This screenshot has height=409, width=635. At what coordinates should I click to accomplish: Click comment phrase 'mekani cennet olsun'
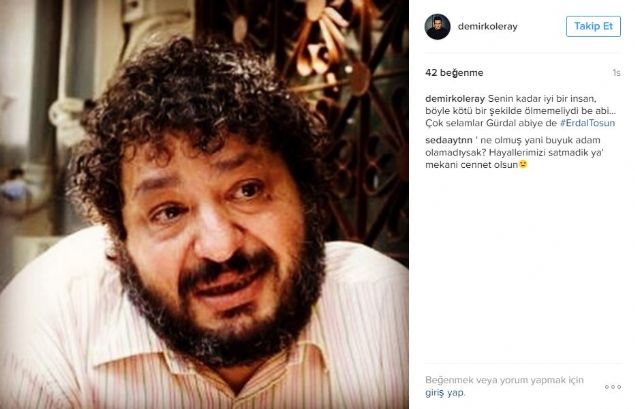click(472, 165)
